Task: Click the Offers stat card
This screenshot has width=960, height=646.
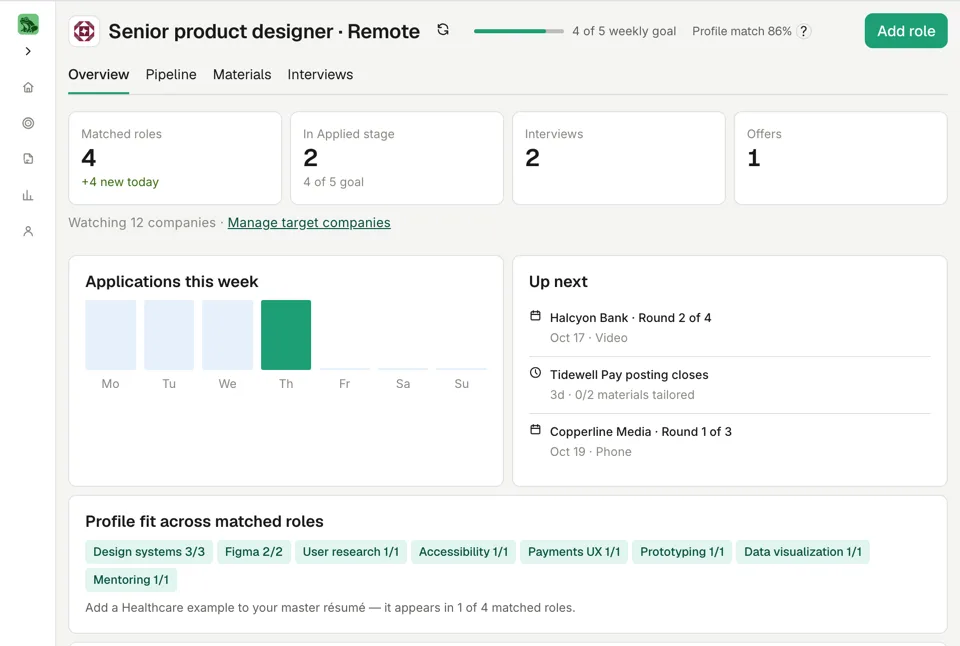Action: (841, 158)
